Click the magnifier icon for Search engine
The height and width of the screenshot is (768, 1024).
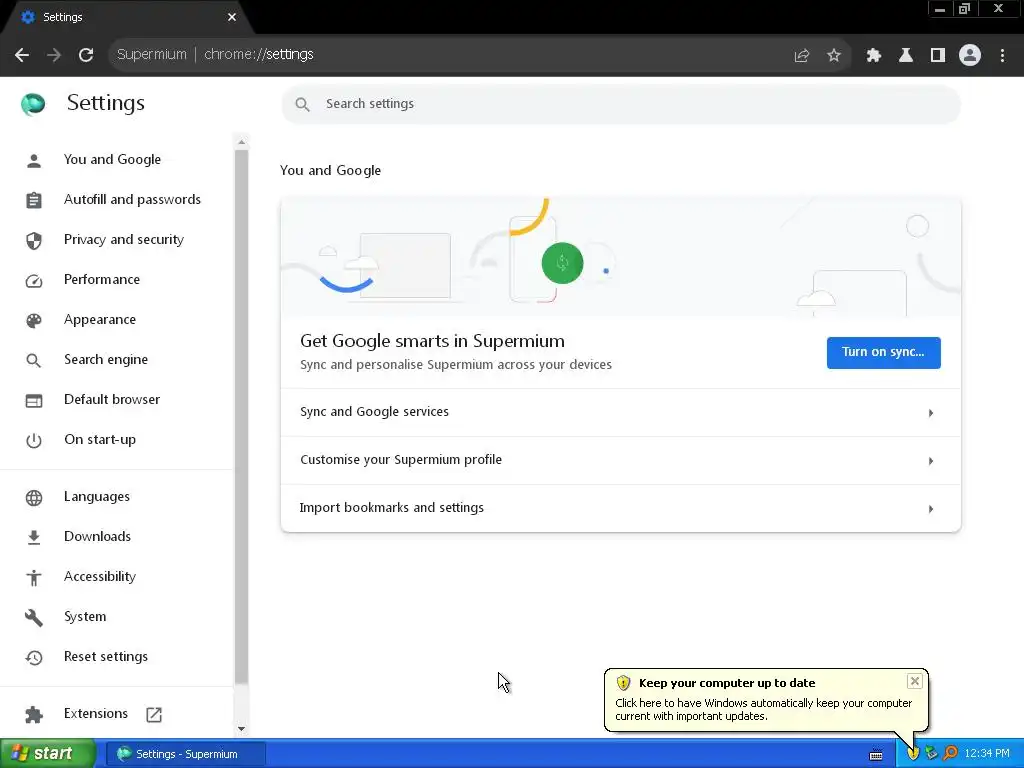34,360
